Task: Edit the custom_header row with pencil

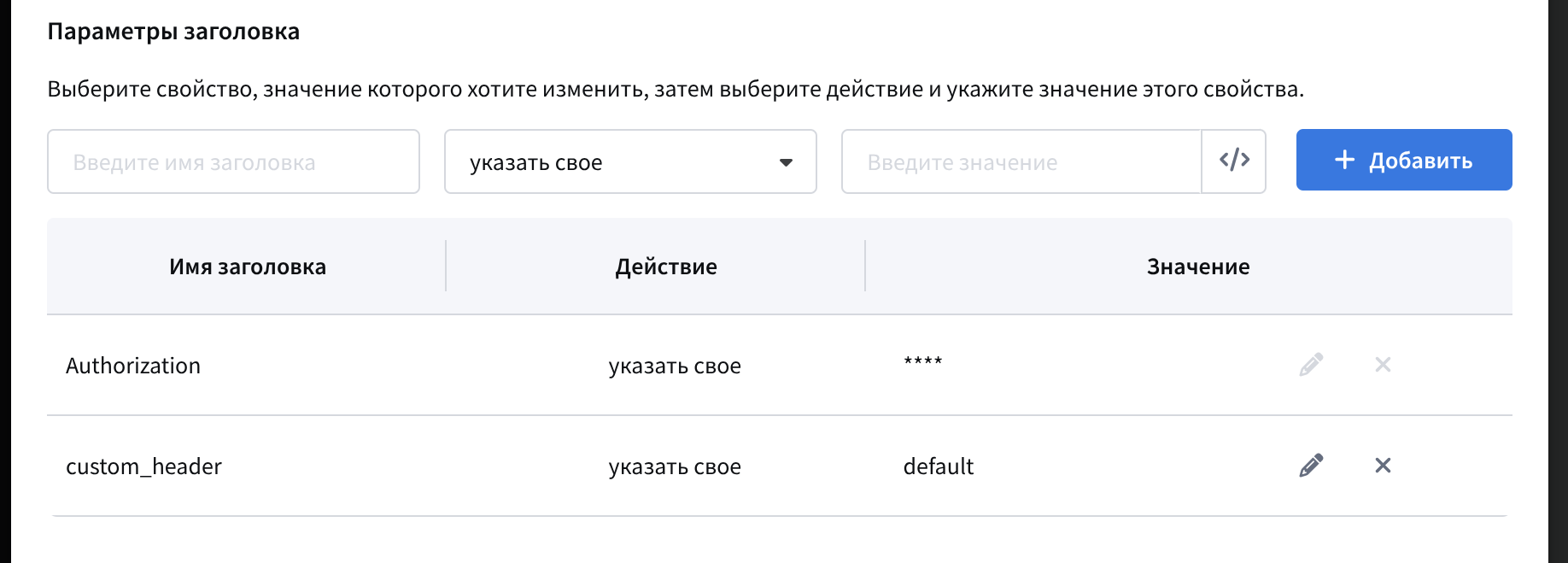Action: tap(1311, 466)
